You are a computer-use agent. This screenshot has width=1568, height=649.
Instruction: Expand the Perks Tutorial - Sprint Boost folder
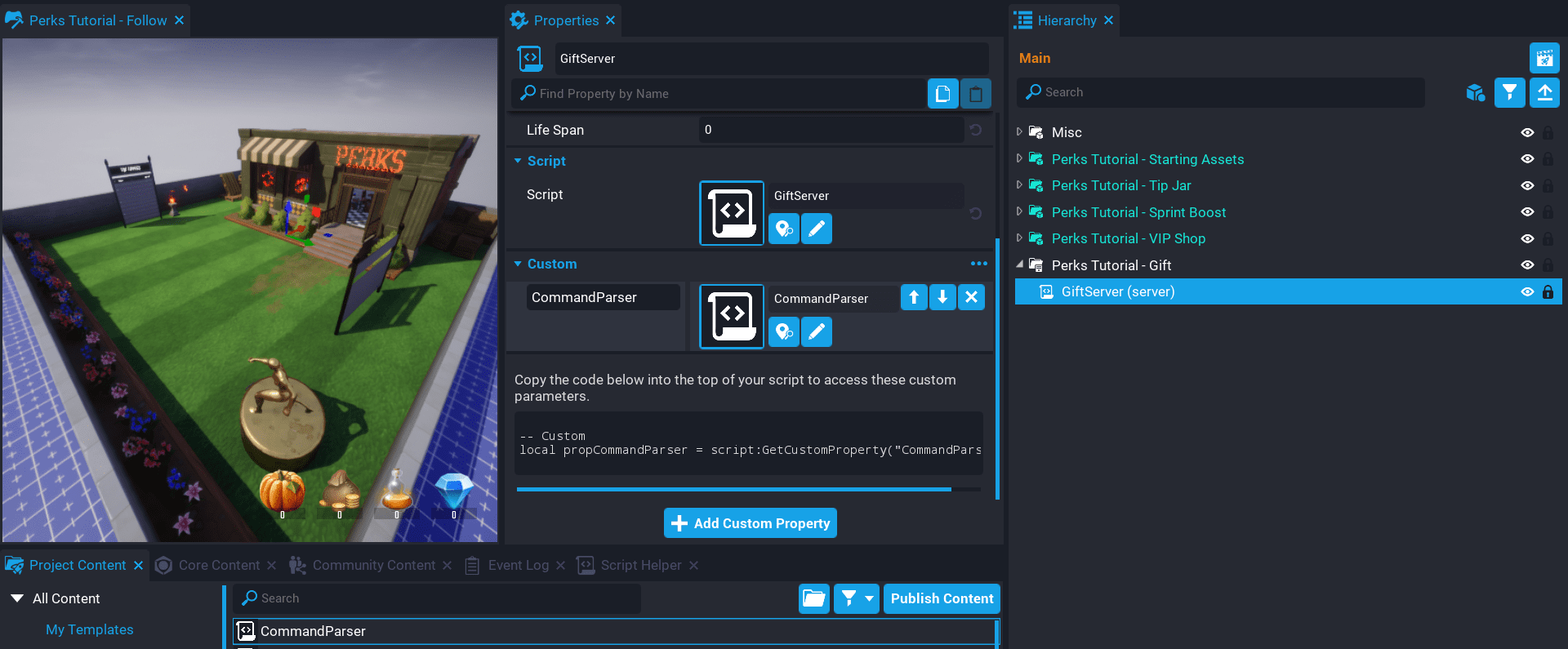pos(1019,211)
